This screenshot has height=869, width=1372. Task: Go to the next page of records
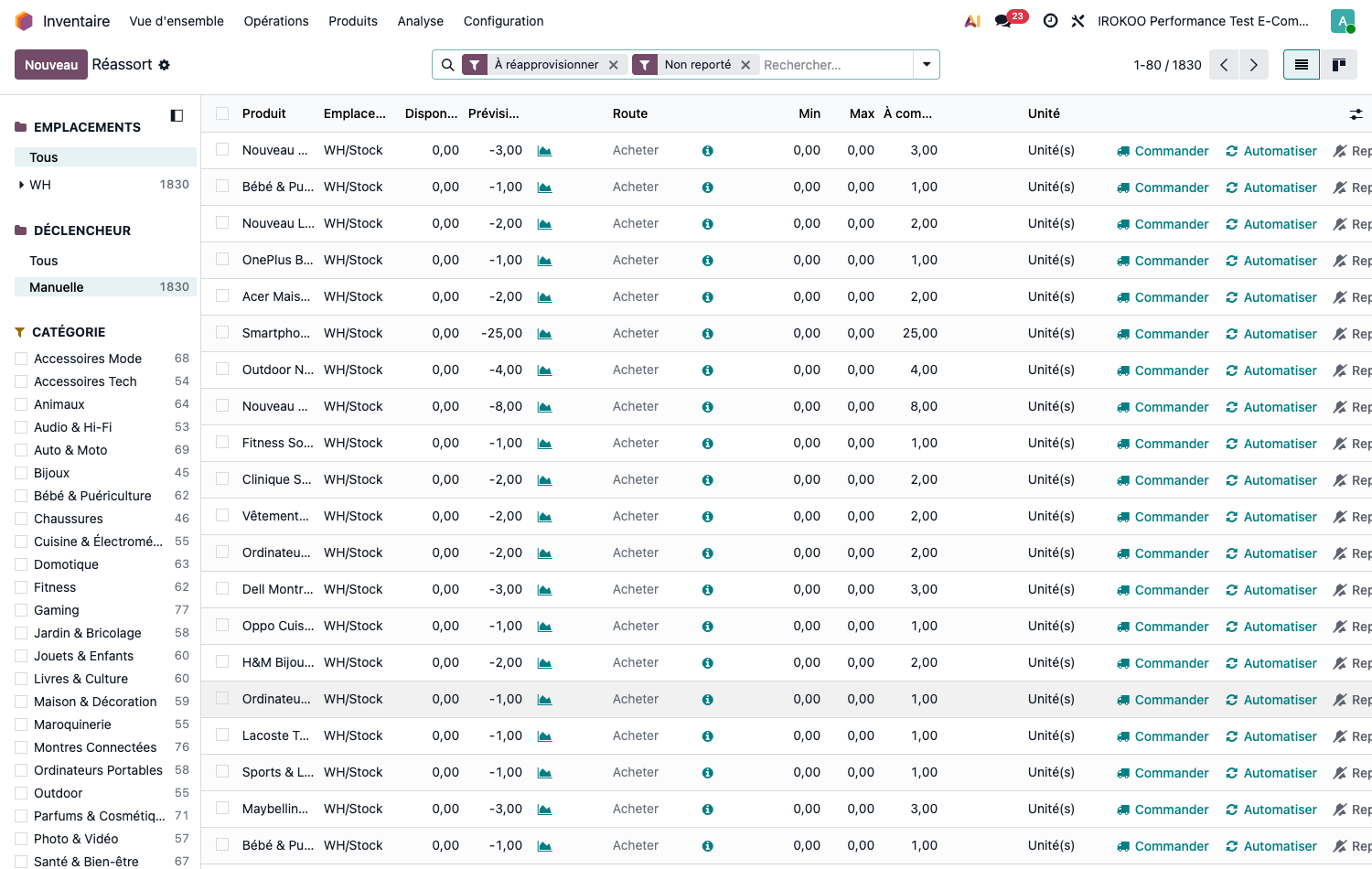tap(1254, 65)
